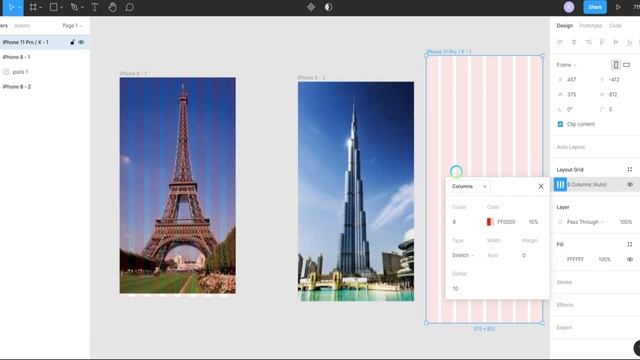This screenshot has height=360, width=640.
Task: Open the Page 1 dropdown
Action: pos(72,26)
